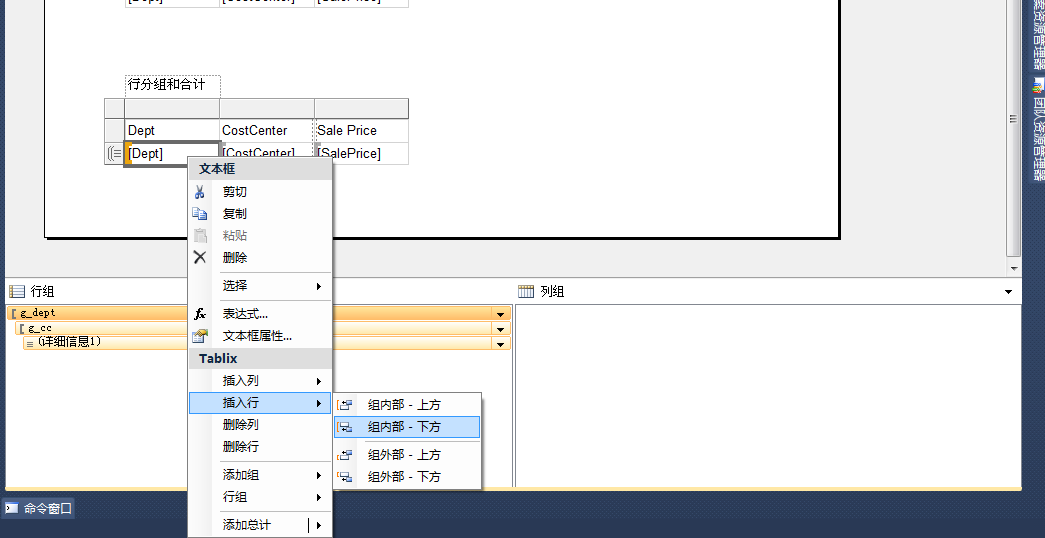Click 添加总计 (Add Total) menu text
The image size is (1045, 538).
pos(247,525)
